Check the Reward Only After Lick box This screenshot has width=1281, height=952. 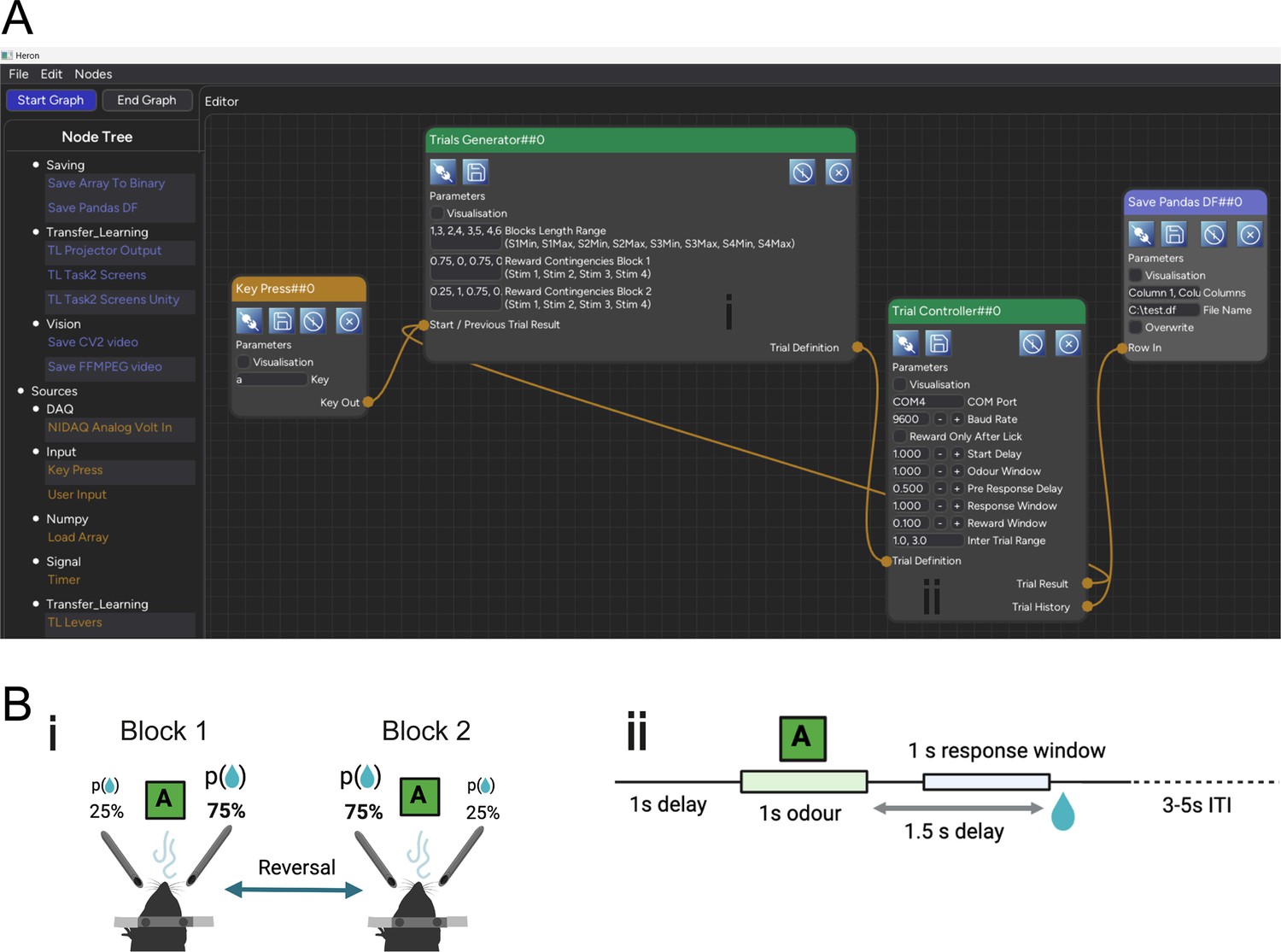[900, 436]
